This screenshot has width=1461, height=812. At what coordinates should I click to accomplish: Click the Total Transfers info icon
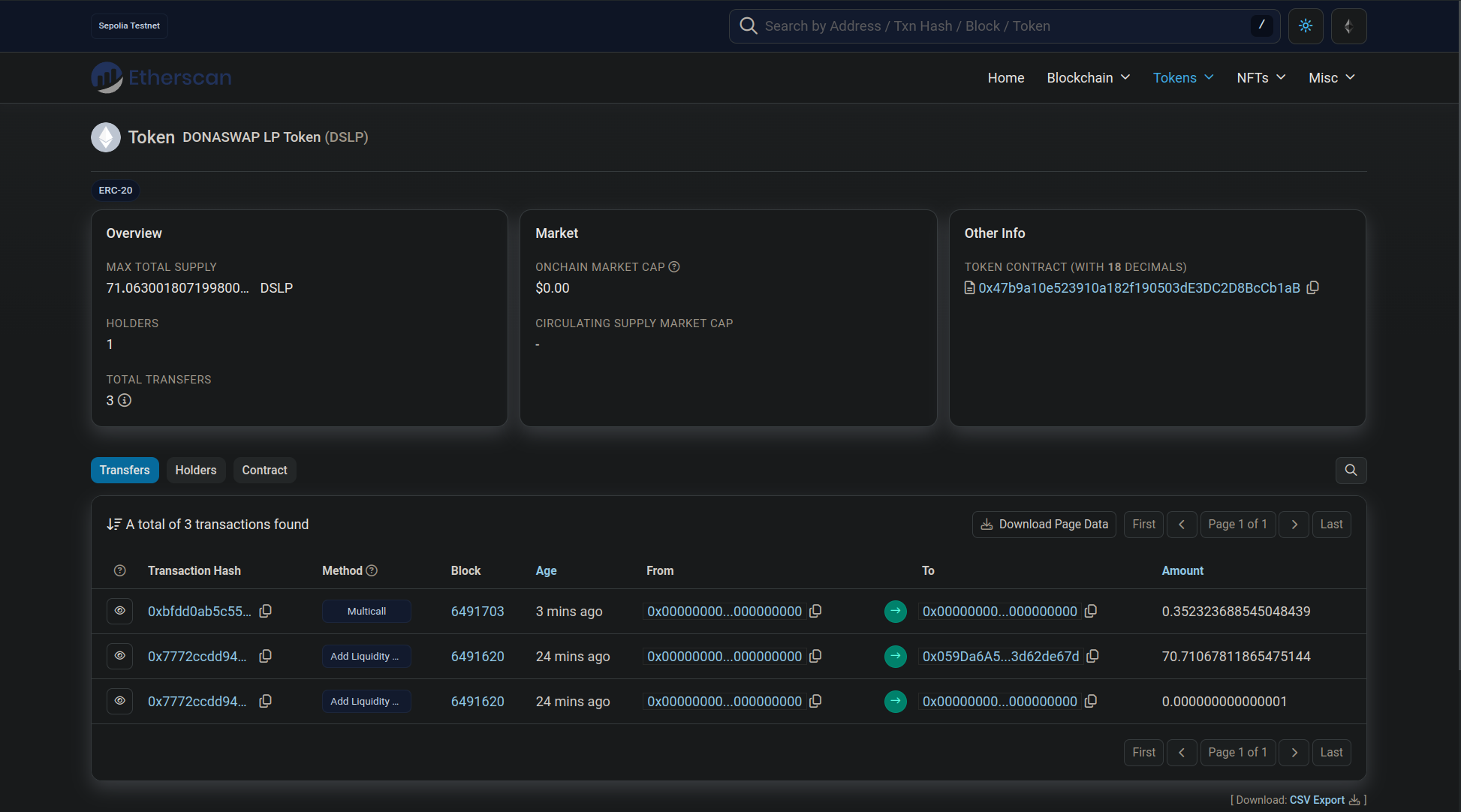coord(125,401)
